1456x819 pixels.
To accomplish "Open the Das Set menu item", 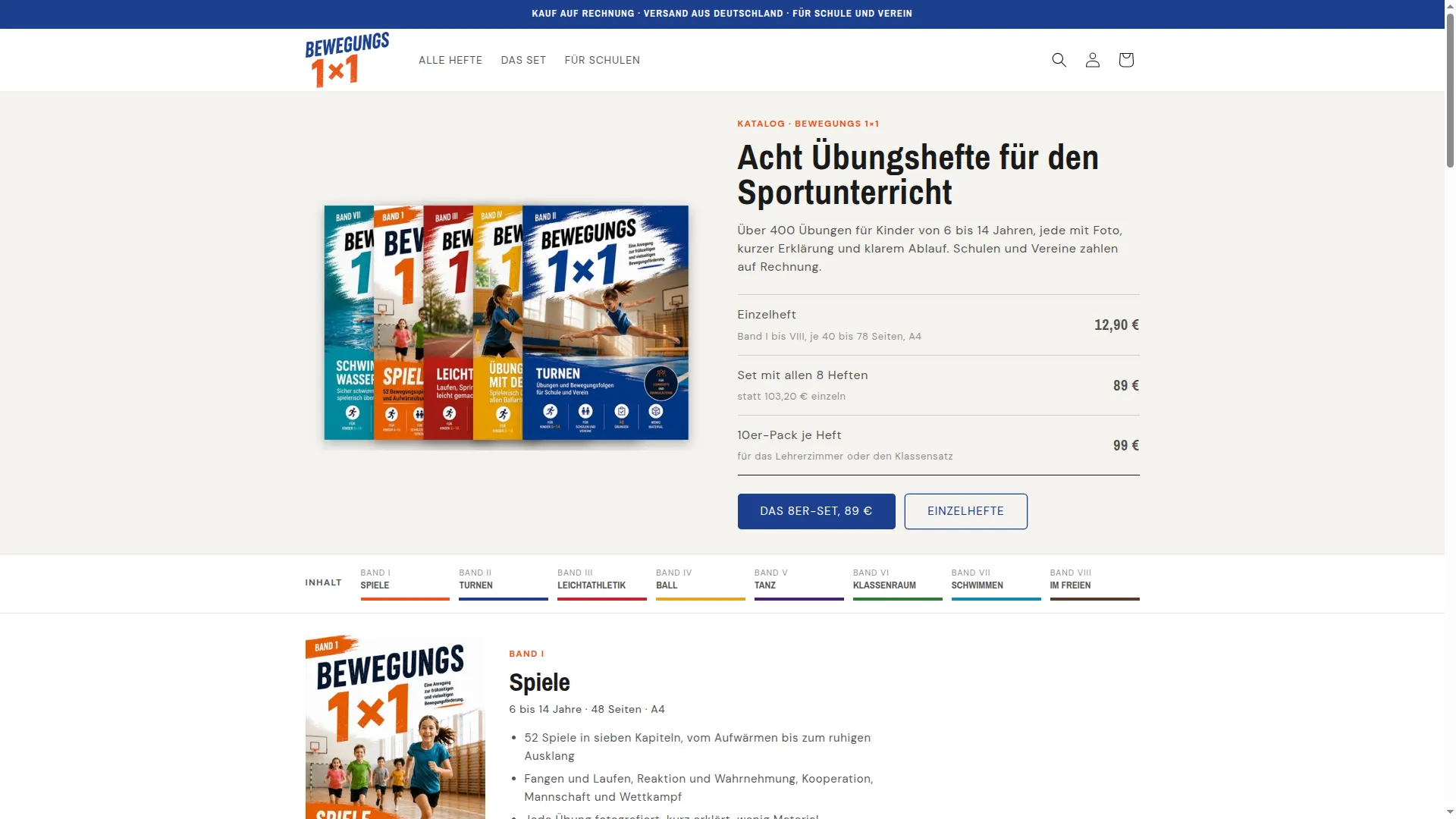I will [523, 60].
